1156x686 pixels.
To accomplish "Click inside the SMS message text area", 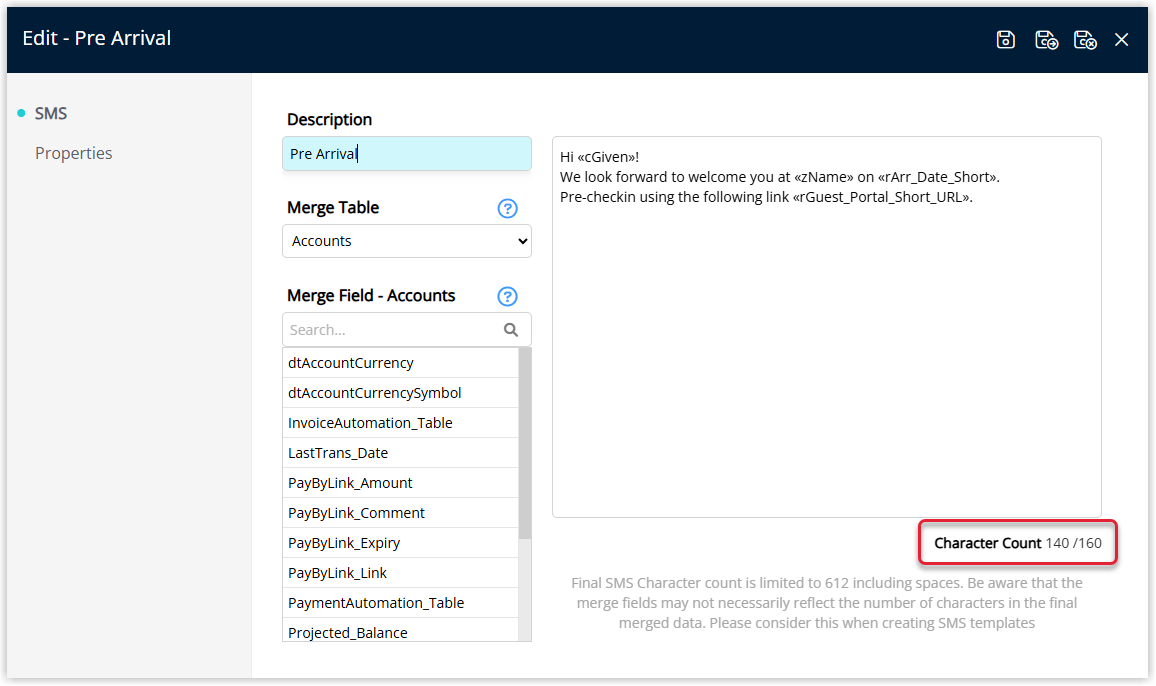I will pyautogui.click(x=826, y=327).
